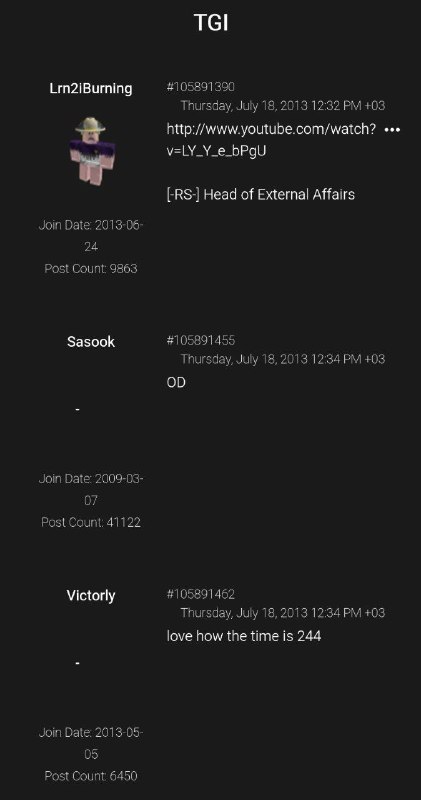Viewport: 421px width, 800px height.
Task: Click Sasook's Post Count 41122
Action: pos(91,522)
